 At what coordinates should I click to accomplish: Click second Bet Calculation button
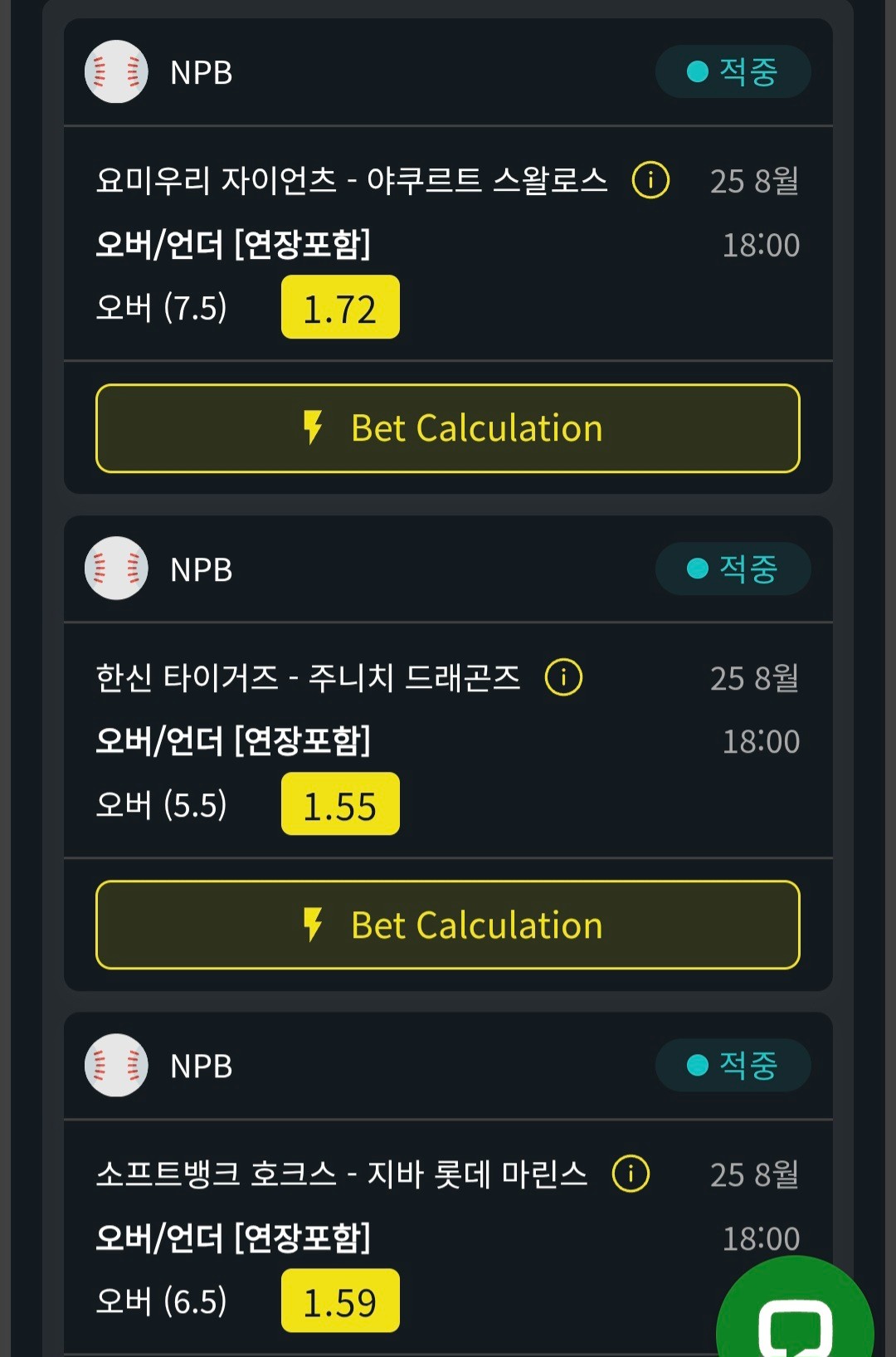(448, 925)
